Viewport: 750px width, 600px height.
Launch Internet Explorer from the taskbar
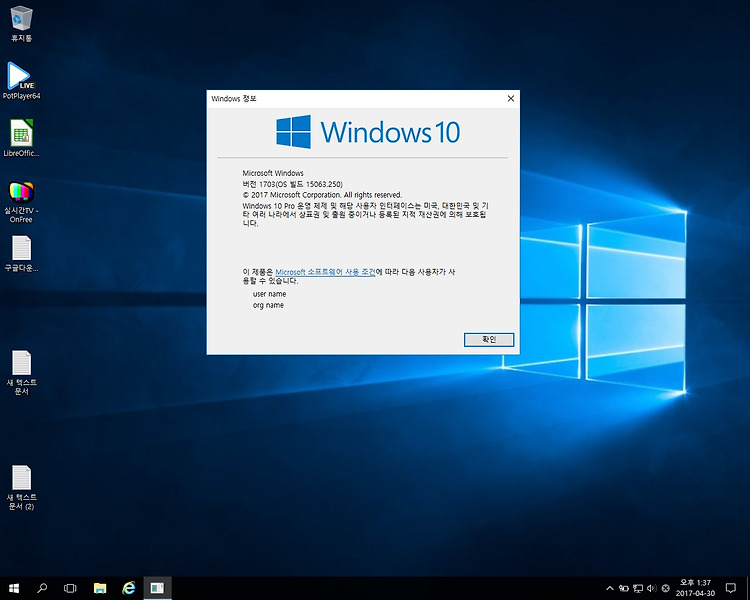coord(129,588)
